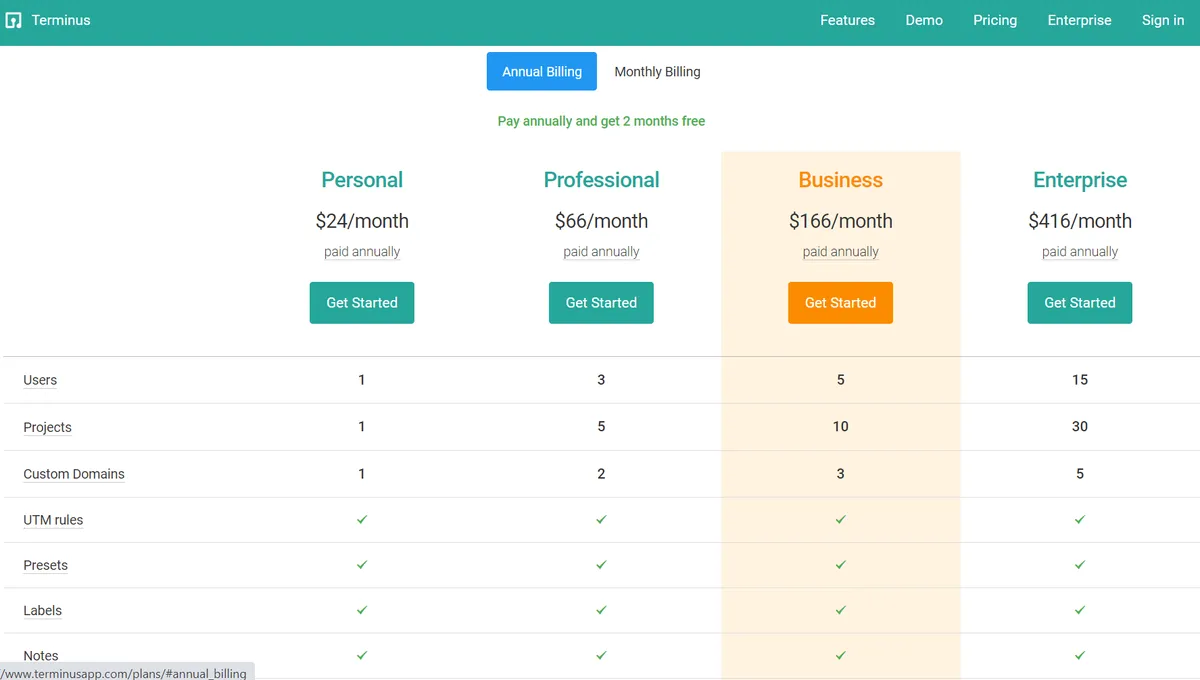
Task: Click the Custom Domains feature label
Action: point(74,474)
